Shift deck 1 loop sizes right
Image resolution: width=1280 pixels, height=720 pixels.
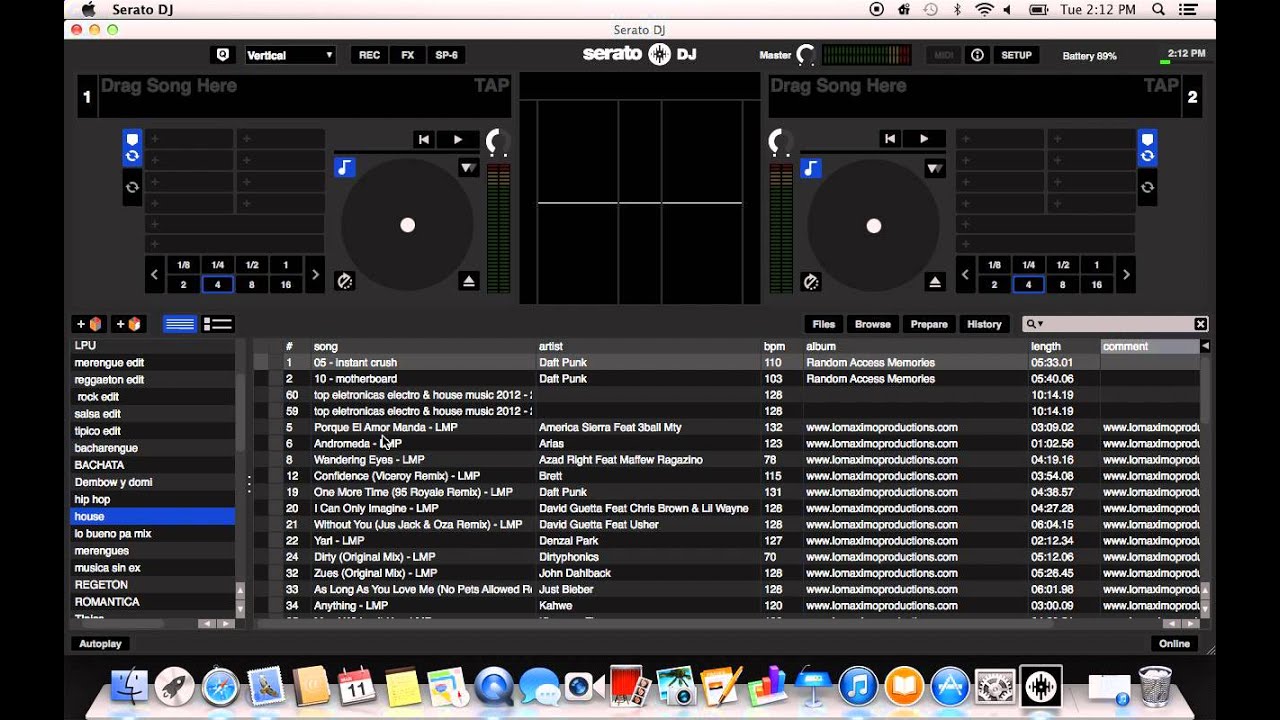[x=315, y=275]
